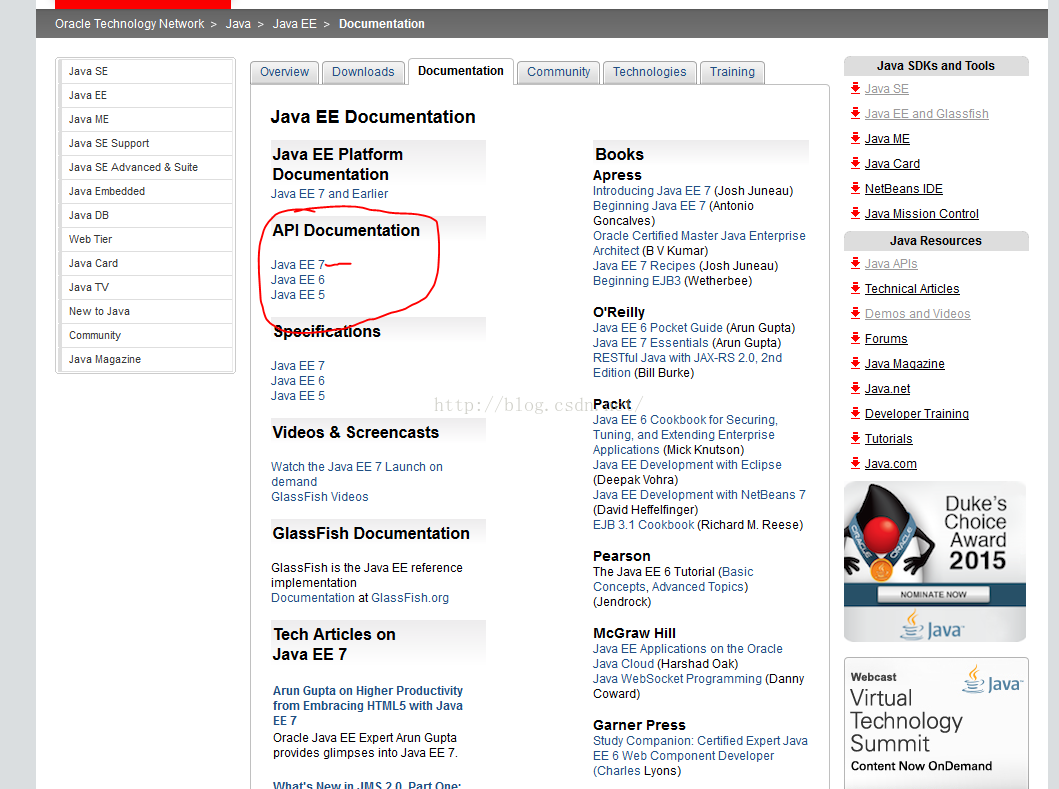Open Java WebSocket Programming link
Image resolution: width=1059 pixels, height=789 pixels.
[x=677, y=679]
